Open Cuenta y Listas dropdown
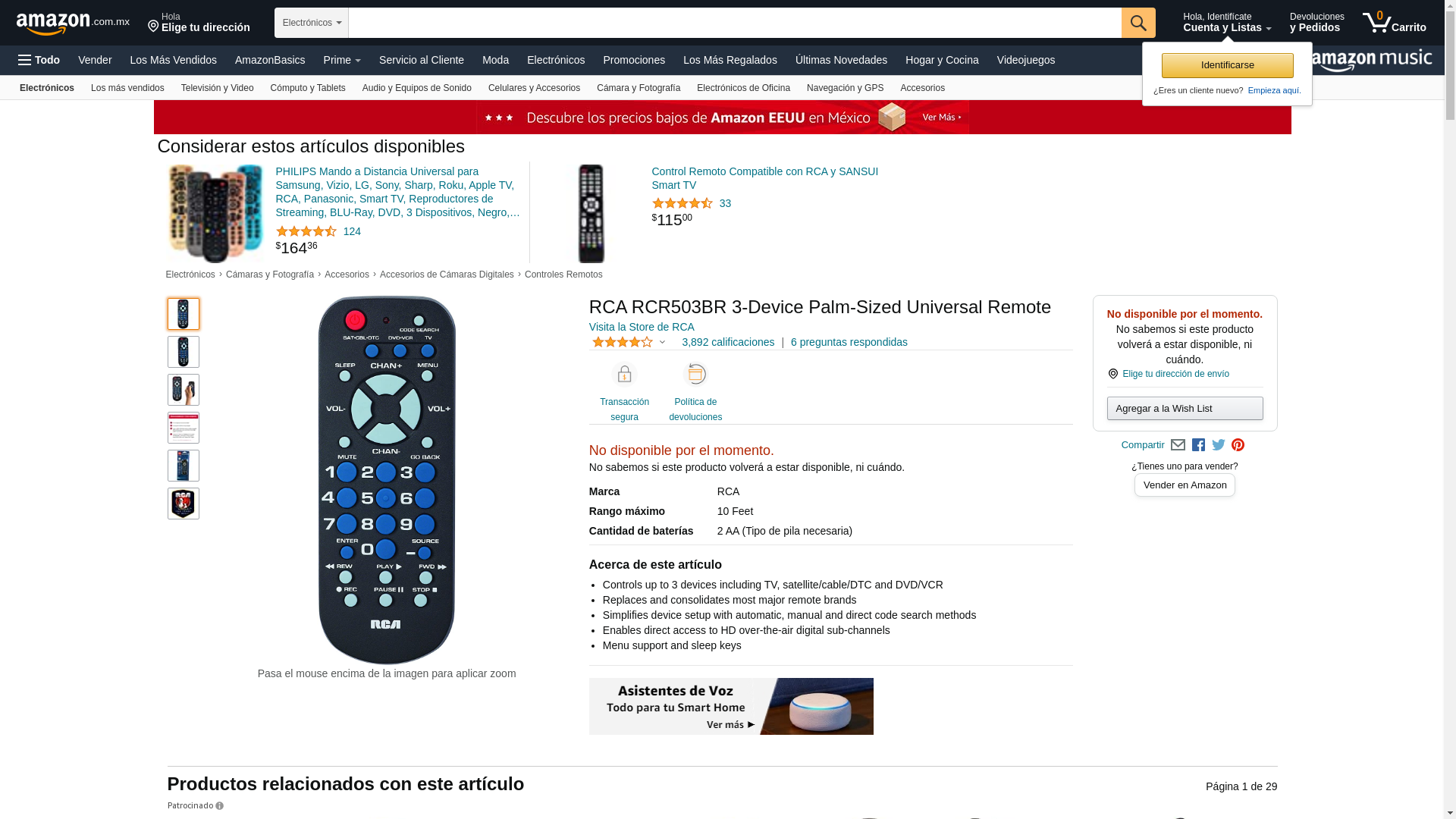Viewport: 1456px width, 819px height. tap(1227, 23)
